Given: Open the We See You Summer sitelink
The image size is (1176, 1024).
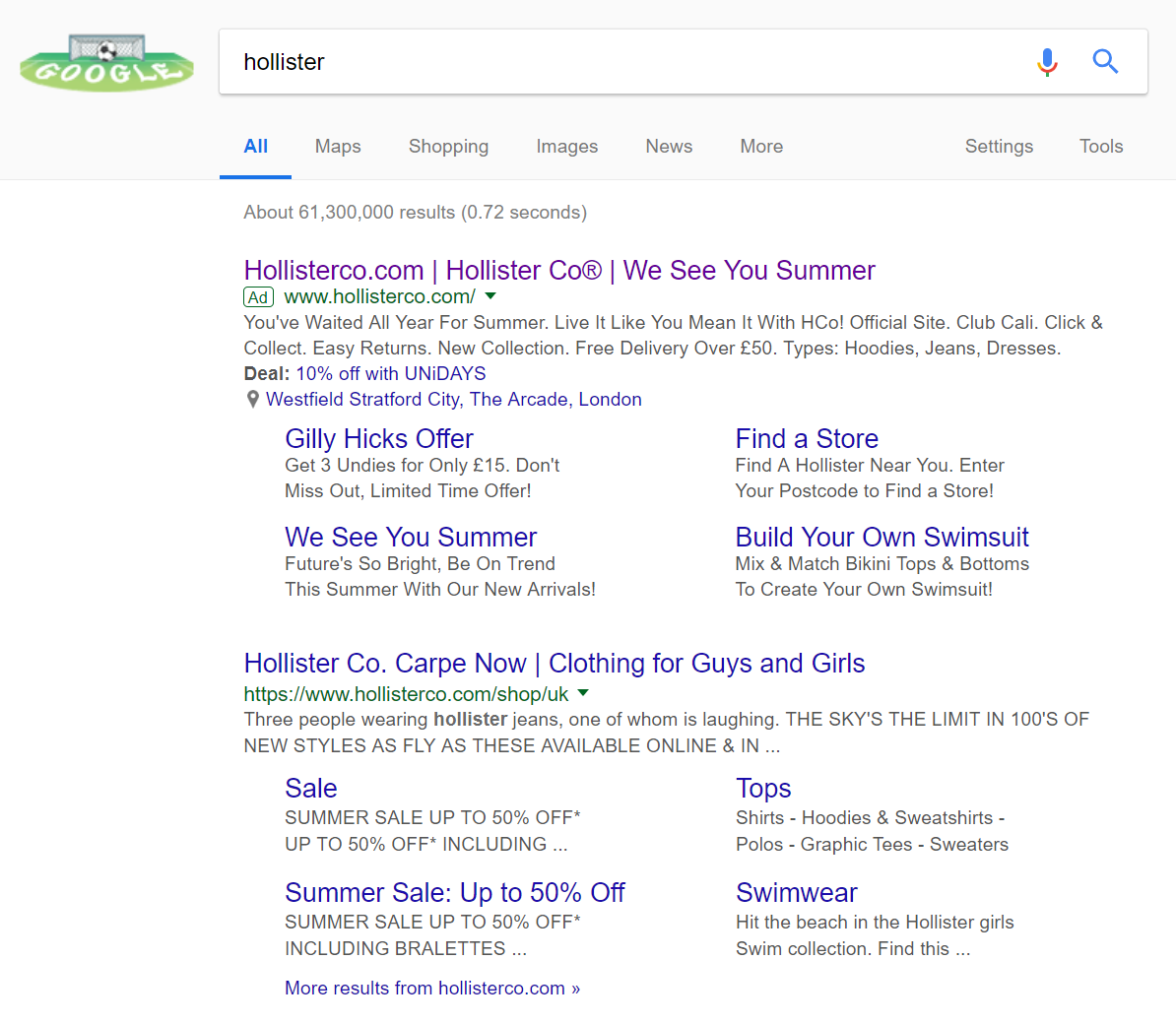Looking at the screenshot, I should [x=411, y=537].
